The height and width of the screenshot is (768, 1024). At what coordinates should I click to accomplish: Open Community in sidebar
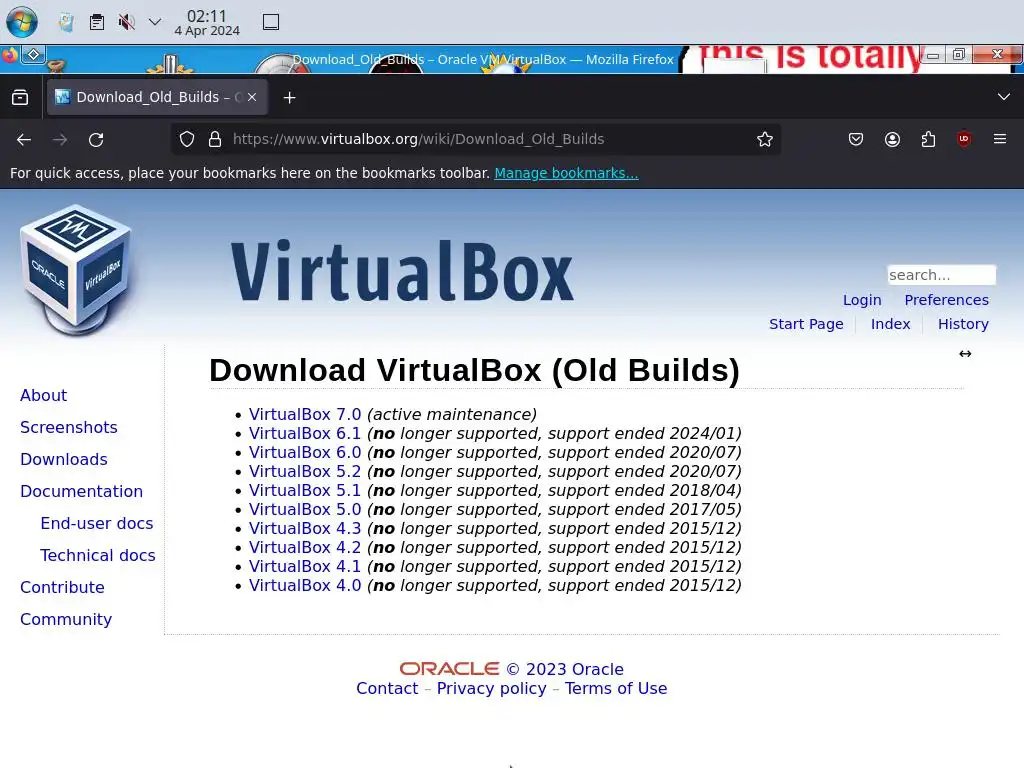coord(66,619)
